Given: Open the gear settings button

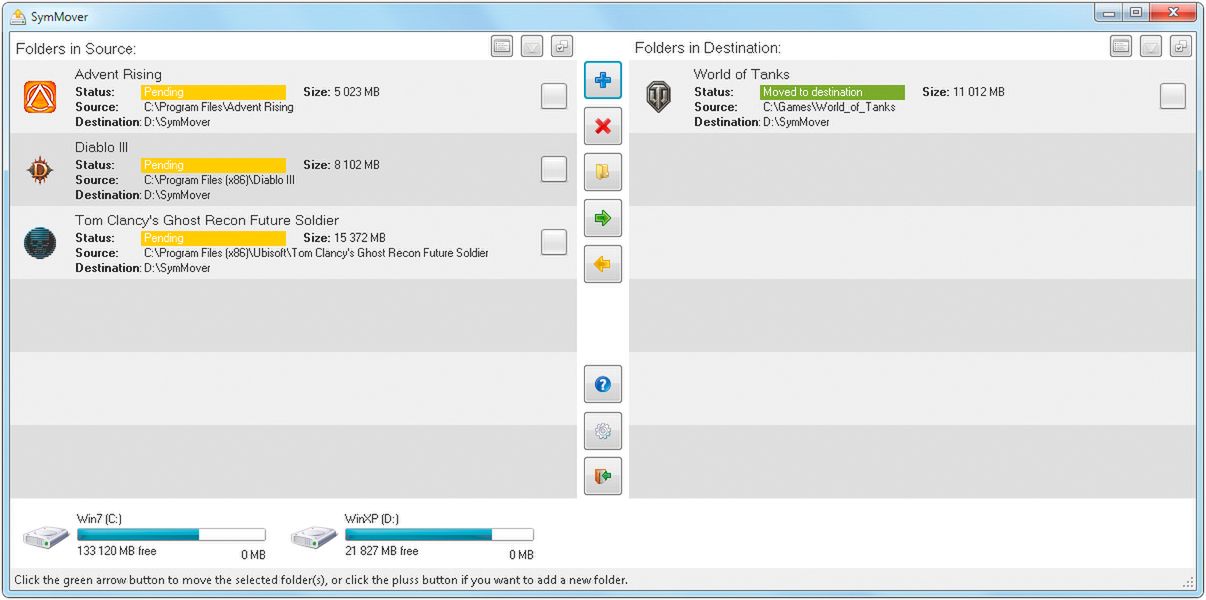Looking at the screenshot, I should (603, 431).
